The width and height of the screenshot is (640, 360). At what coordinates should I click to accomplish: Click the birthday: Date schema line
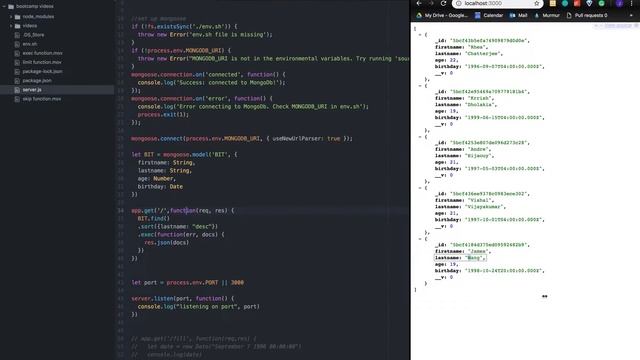(160, 187)
